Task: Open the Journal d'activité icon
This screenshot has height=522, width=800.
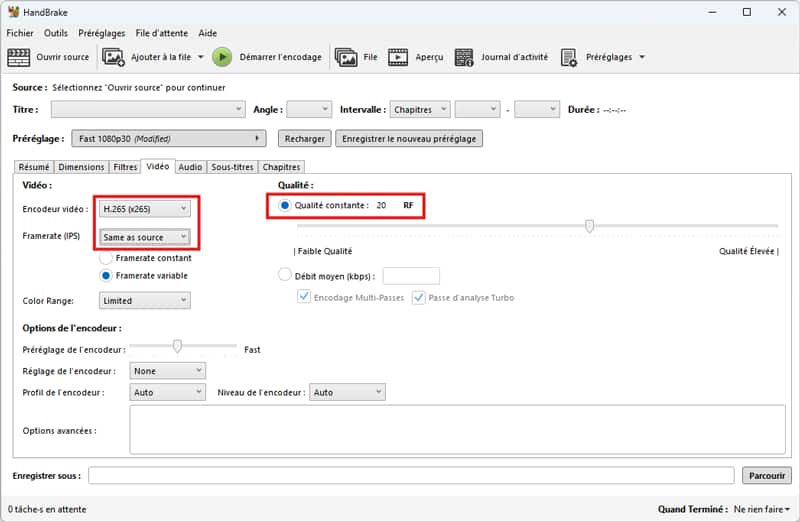Action: tap(464, 57)
